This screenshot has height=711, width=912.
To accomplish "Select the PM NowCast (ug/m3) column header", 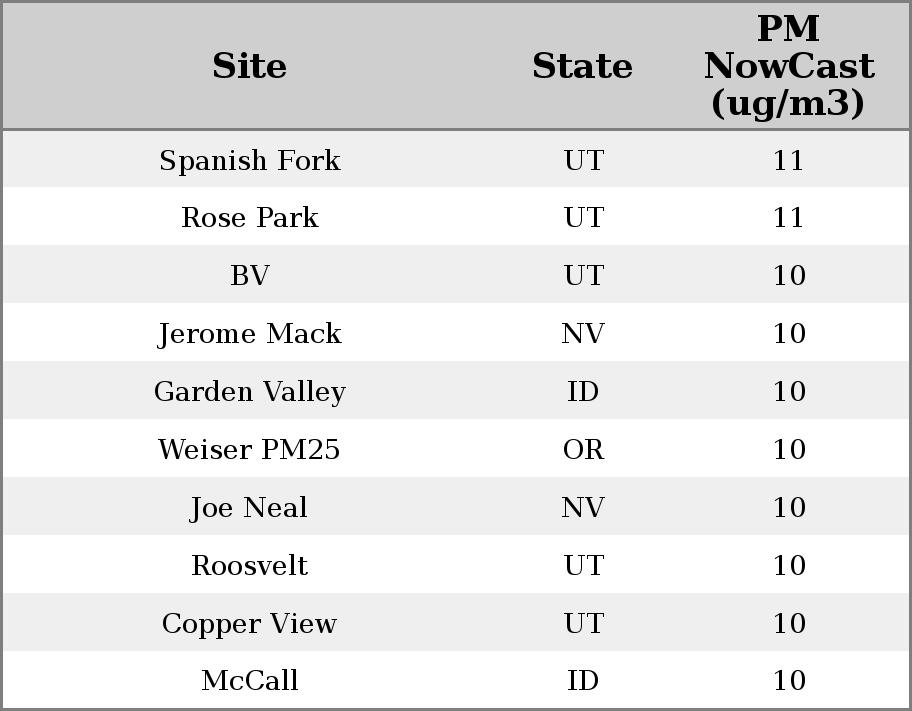I will [788, 66].
